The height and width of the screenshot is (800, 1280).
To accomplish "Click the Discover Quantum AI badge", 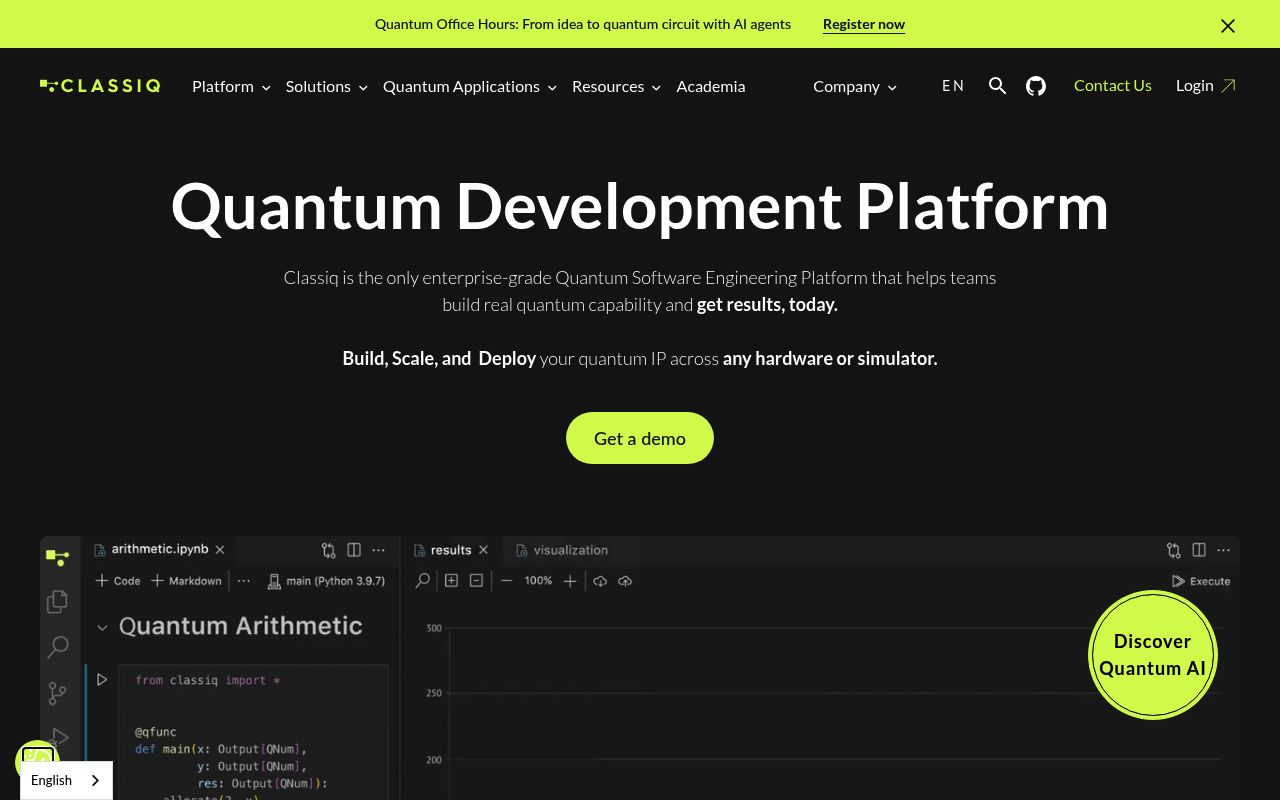I will point(1153,655).
